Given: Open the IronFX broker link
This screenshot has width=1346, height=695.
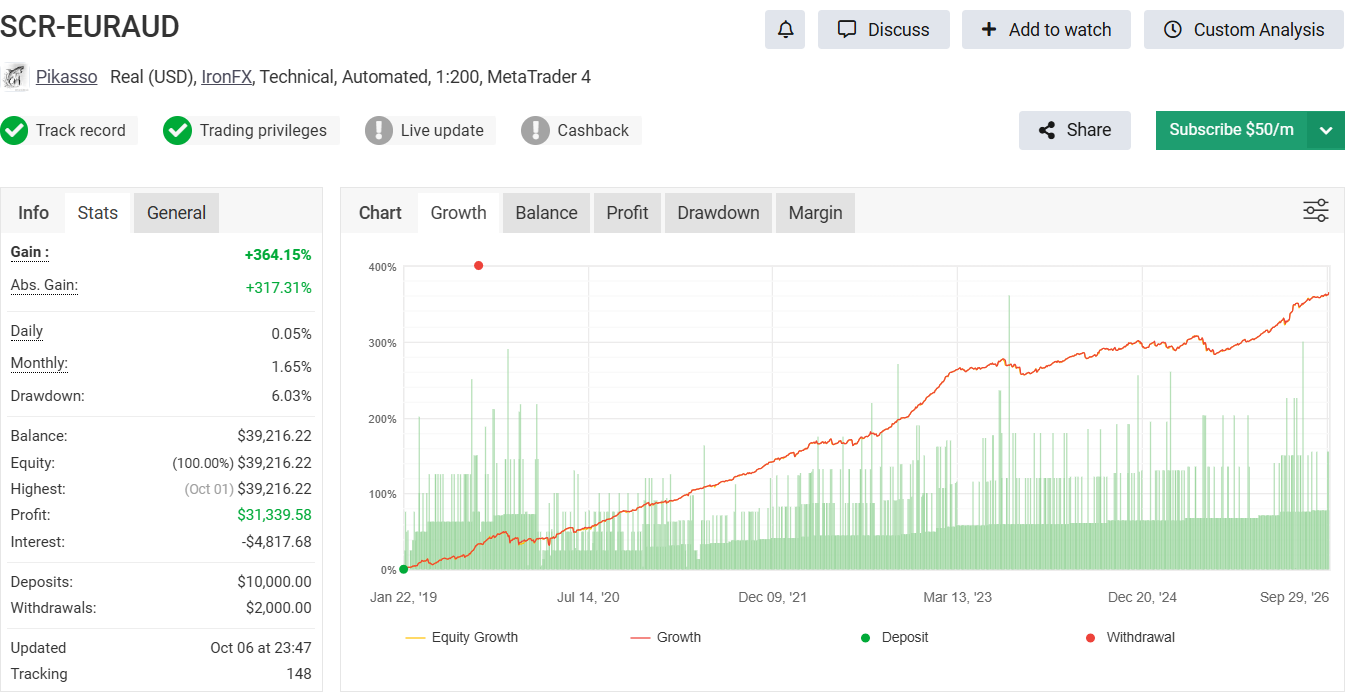Looking at the screenshot, I should pos(227,76).
